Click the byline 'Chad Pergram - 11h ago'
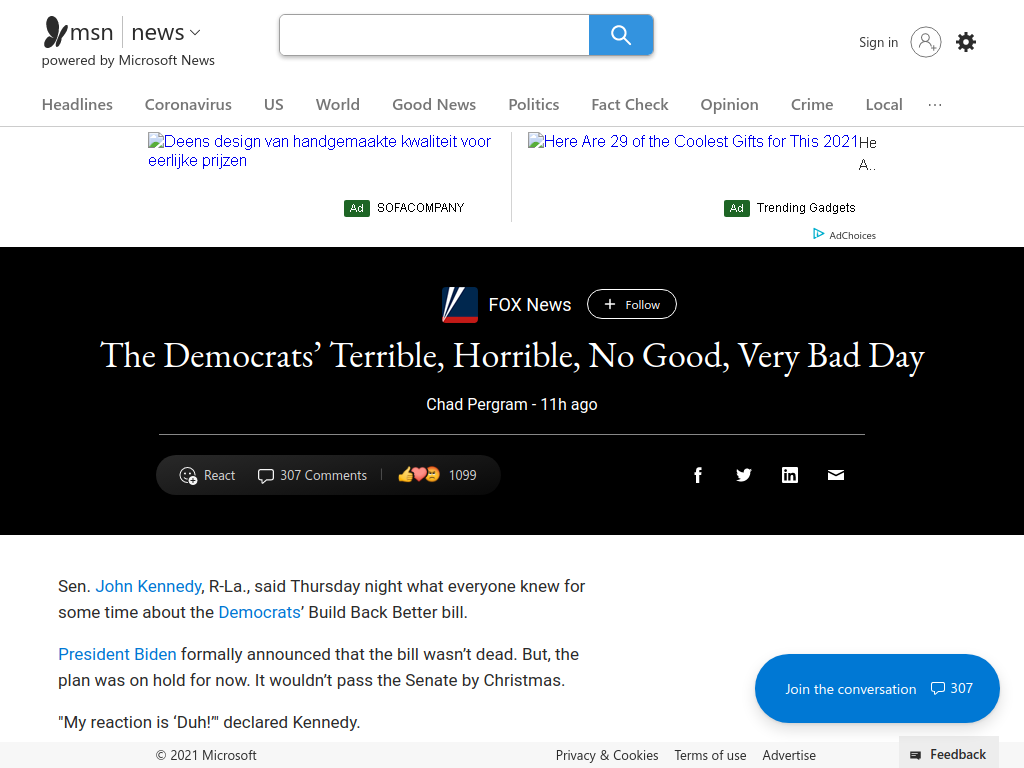The width and height of the screenshot is (1024, 768). click(x=512, y=405)
